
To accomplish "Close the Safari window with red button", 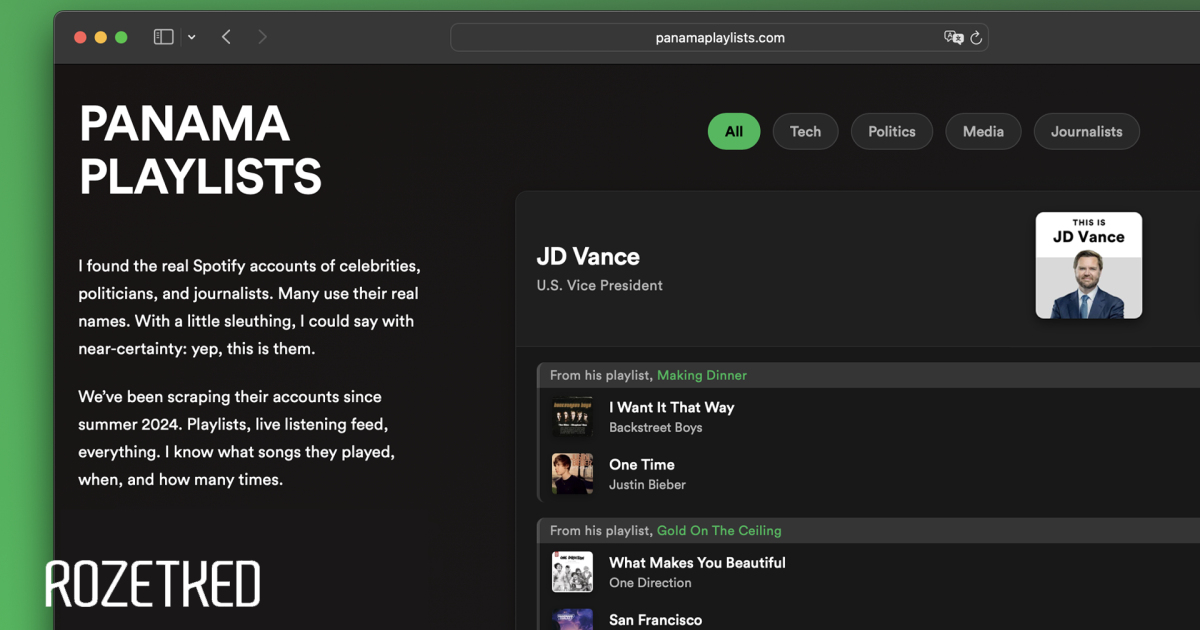I will point(80,37).
